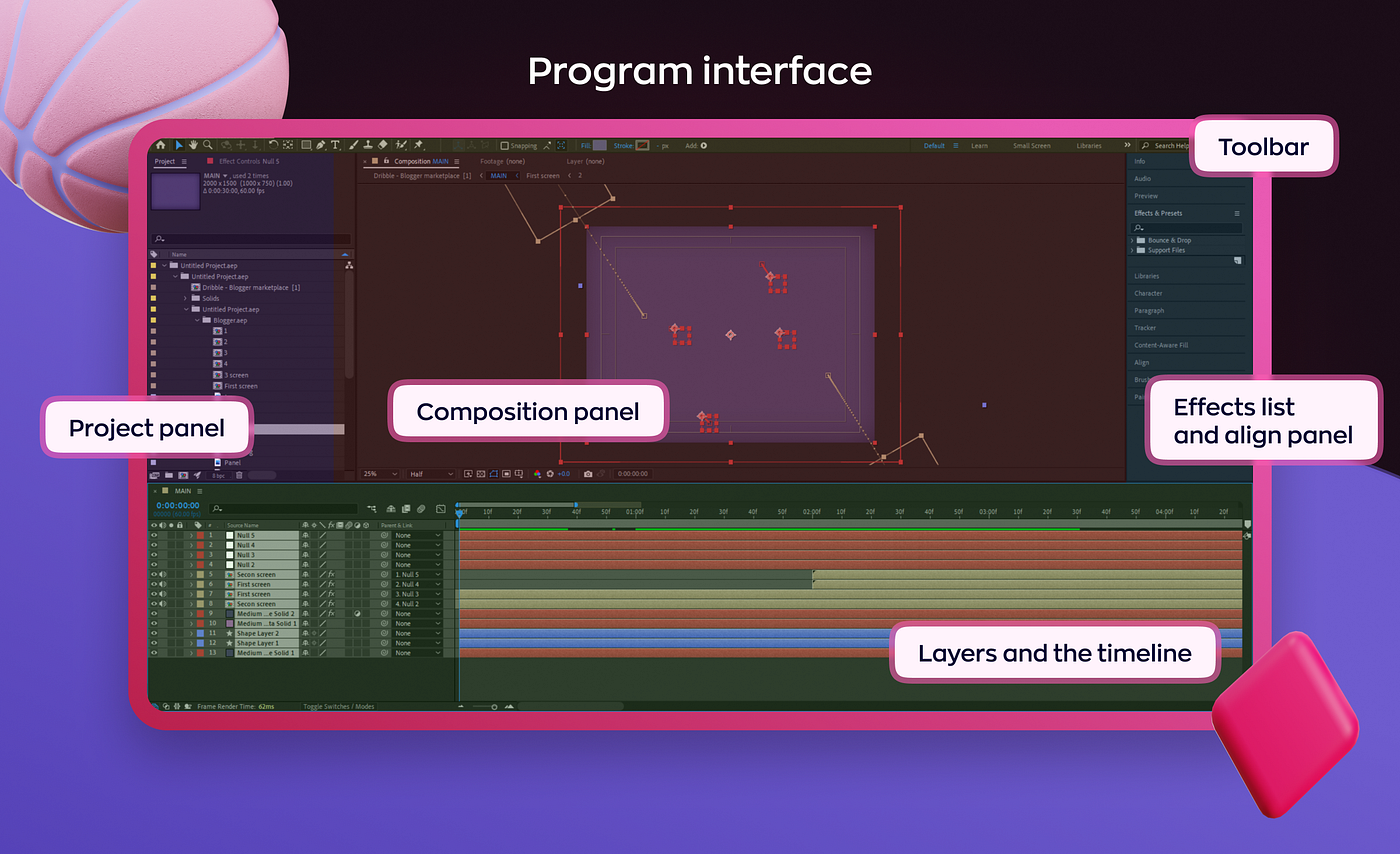The height and width of the screenshot is (854, 1400).
Task: Select the Clone Stamp tool
Action: point(368,145)
